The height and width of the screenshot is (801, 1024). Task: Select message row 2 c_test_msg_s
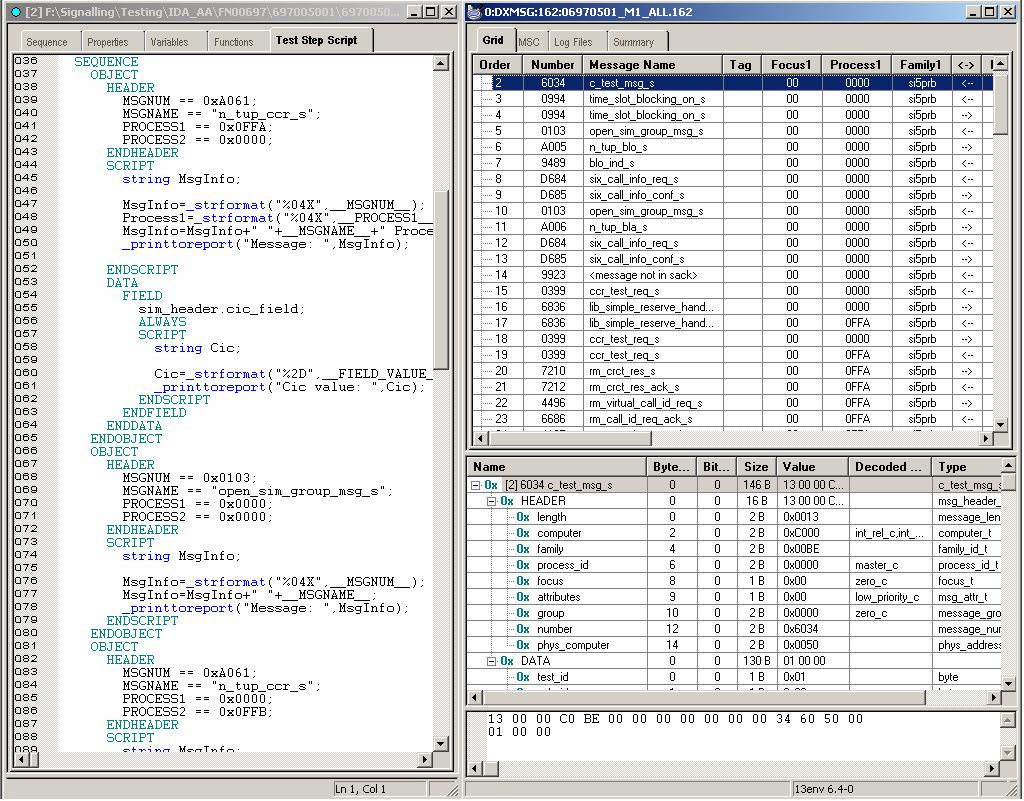733,83
